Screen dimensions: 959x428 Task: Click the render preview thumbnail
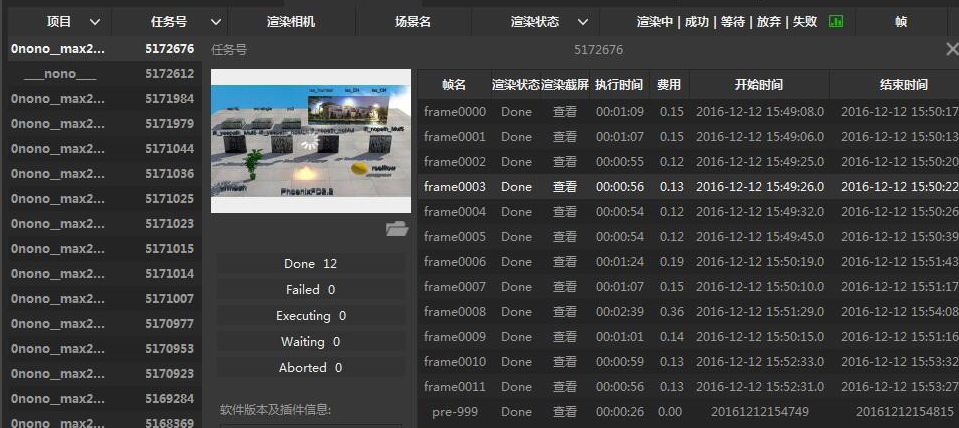[310, 140]
